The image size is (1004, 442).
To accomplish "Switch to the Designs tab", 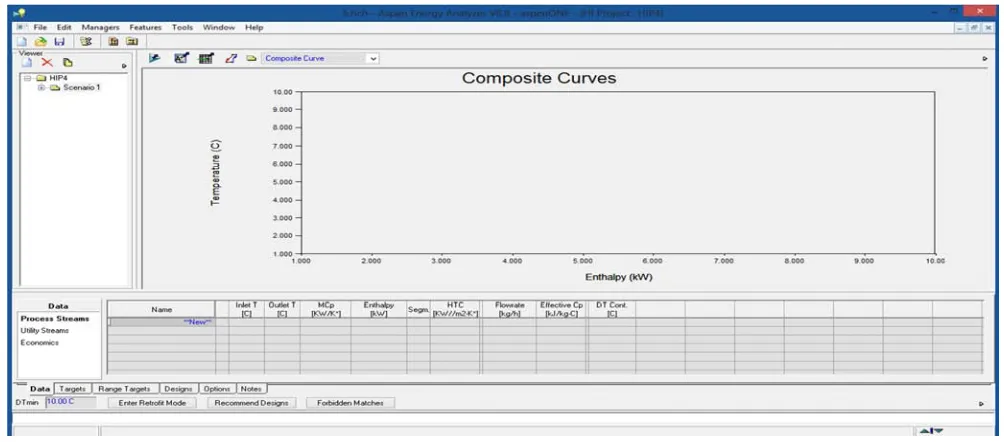I will click(178, 389).
